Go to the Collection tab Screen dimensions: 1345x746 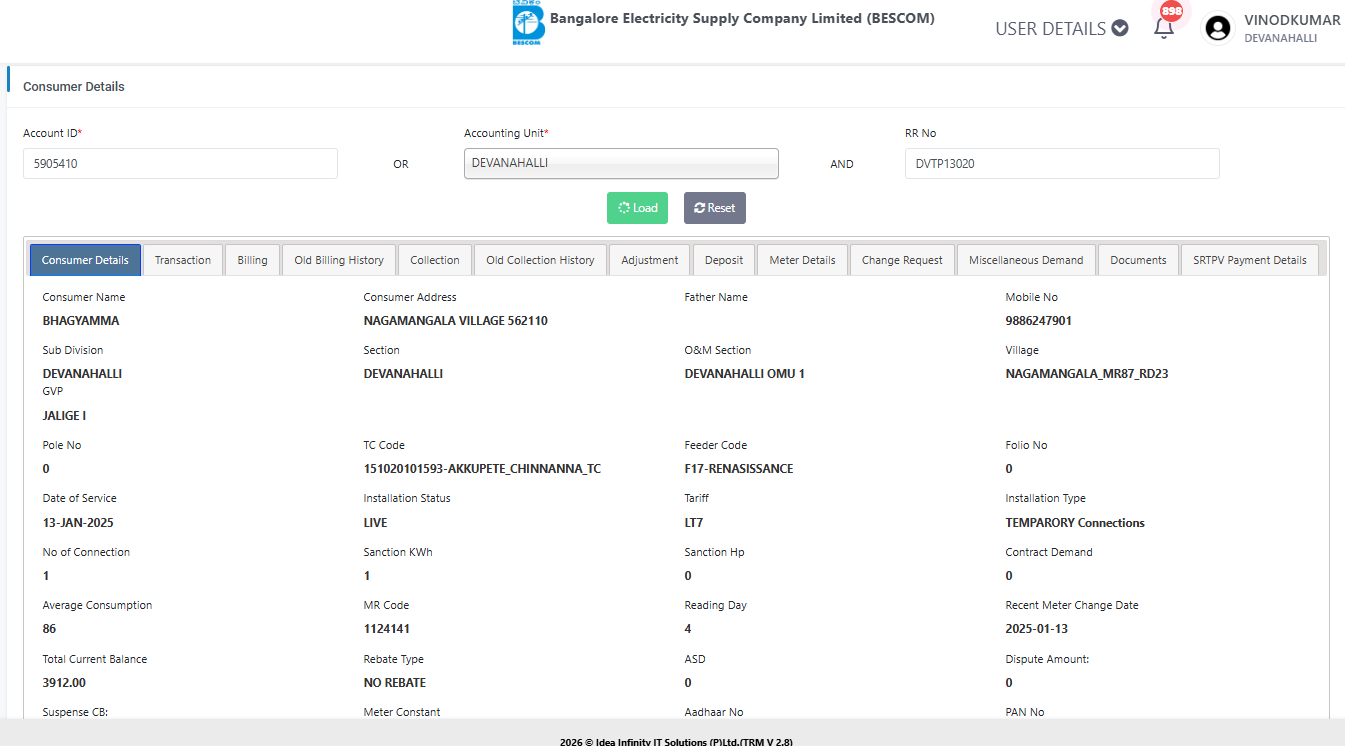click(435, 260)
